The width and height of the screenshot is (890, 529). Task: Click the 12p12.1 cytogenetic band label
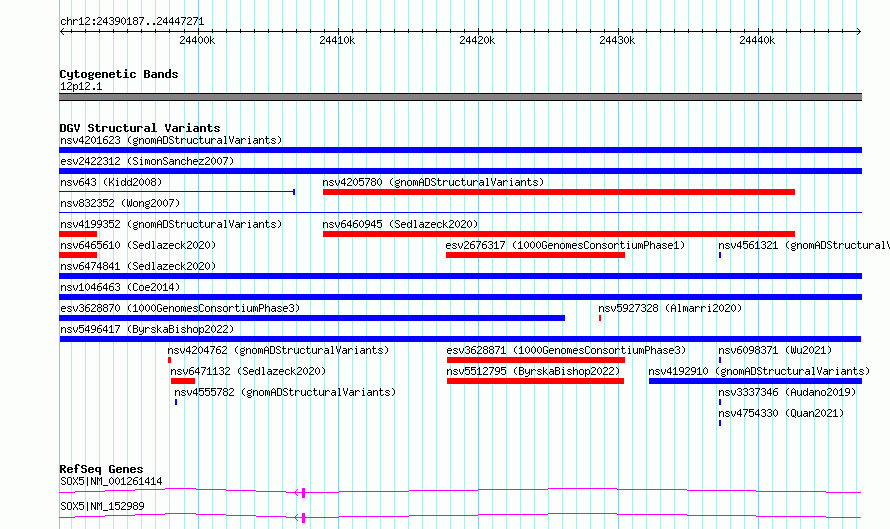tap(81, 86)
